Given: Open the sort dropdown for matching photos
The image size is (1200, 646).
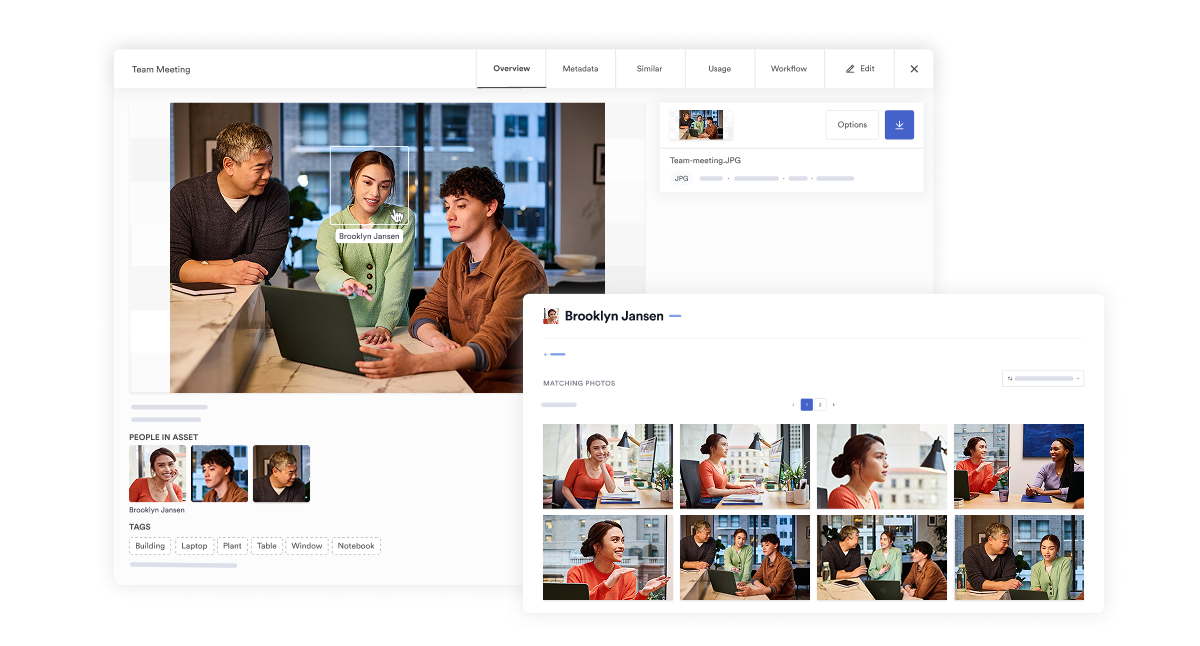Looking at the screenshot, I should [x=1042, y=378].
